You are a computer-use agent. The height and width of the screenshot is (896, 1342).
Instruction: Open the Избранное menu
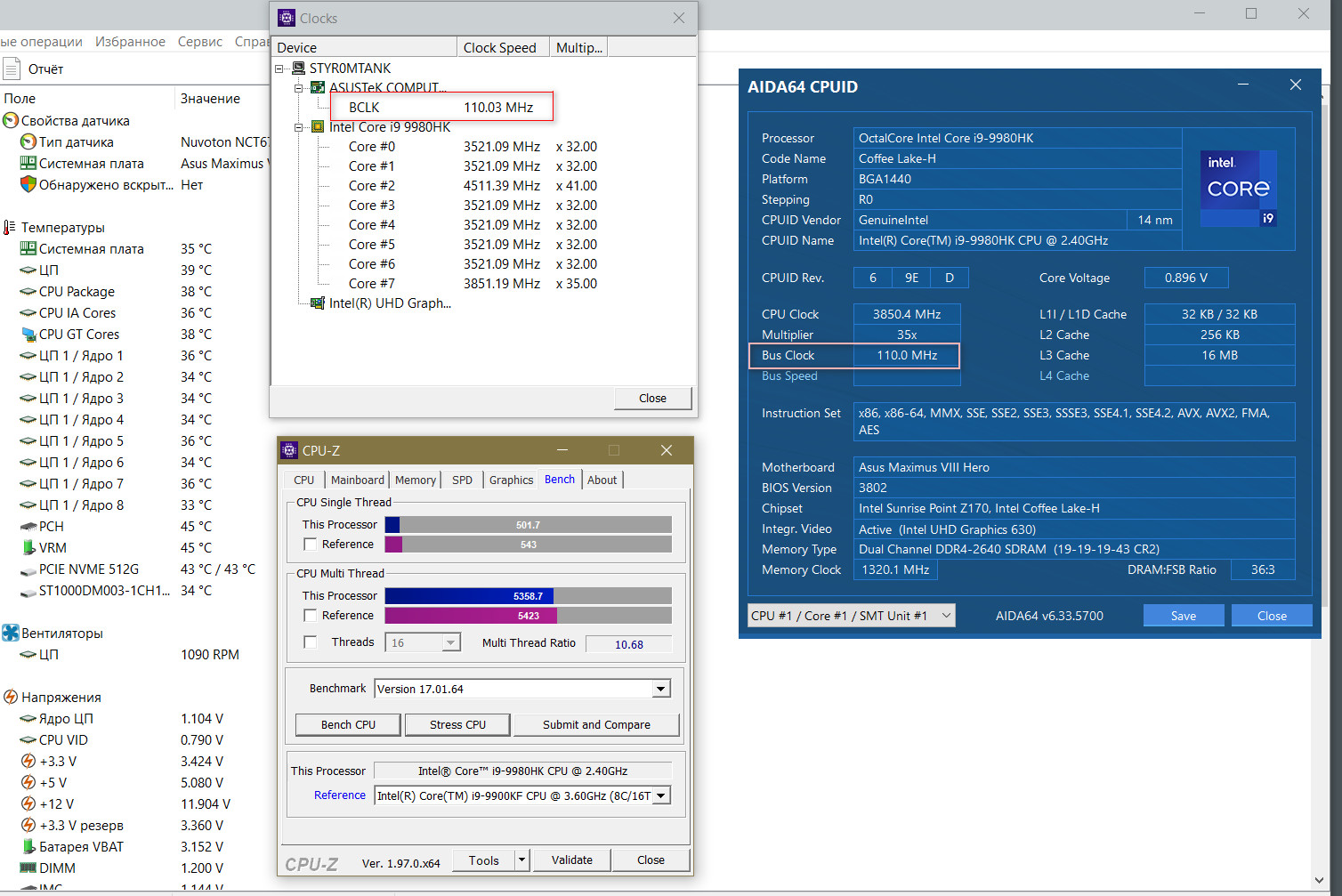click(130, 42)
